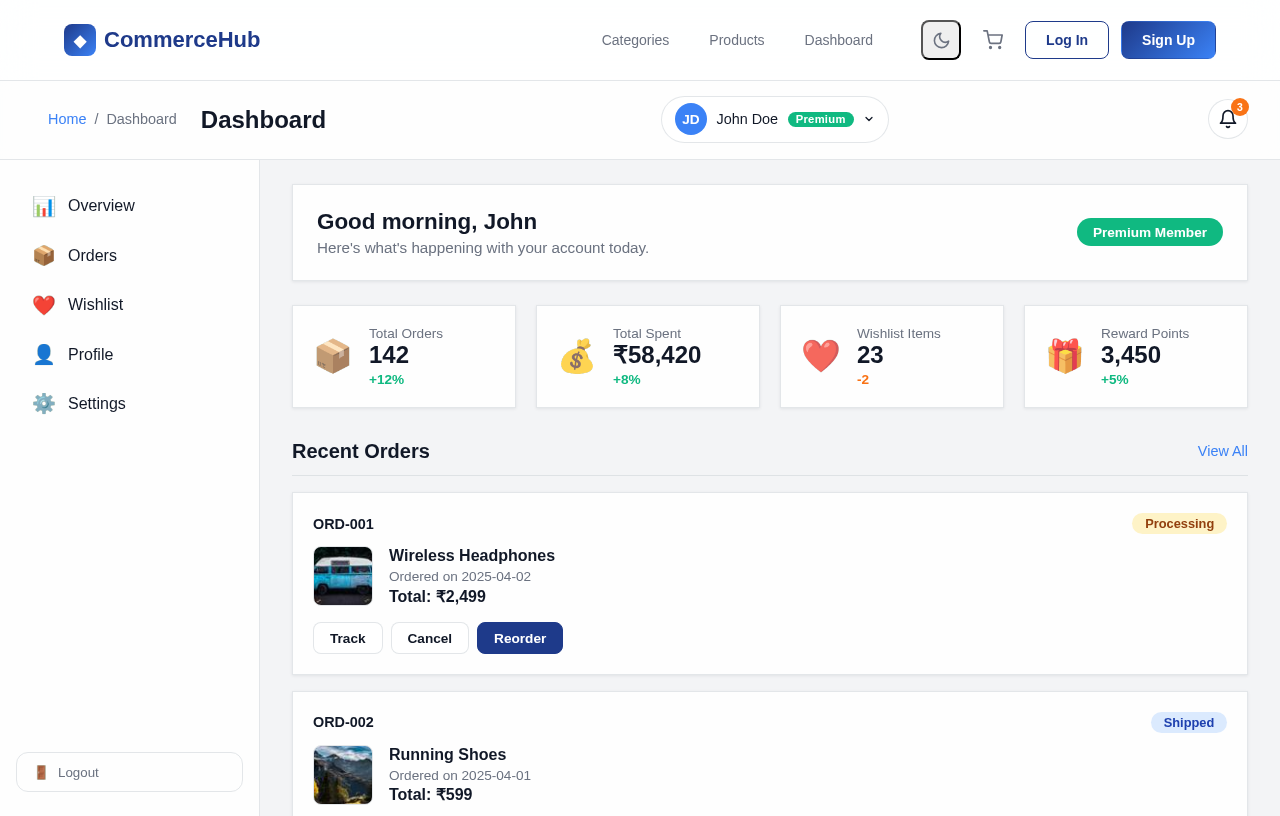Click the Log In button
Image resolution: width=1280 pixels, height=816 pixels.
pos(1067,40)
